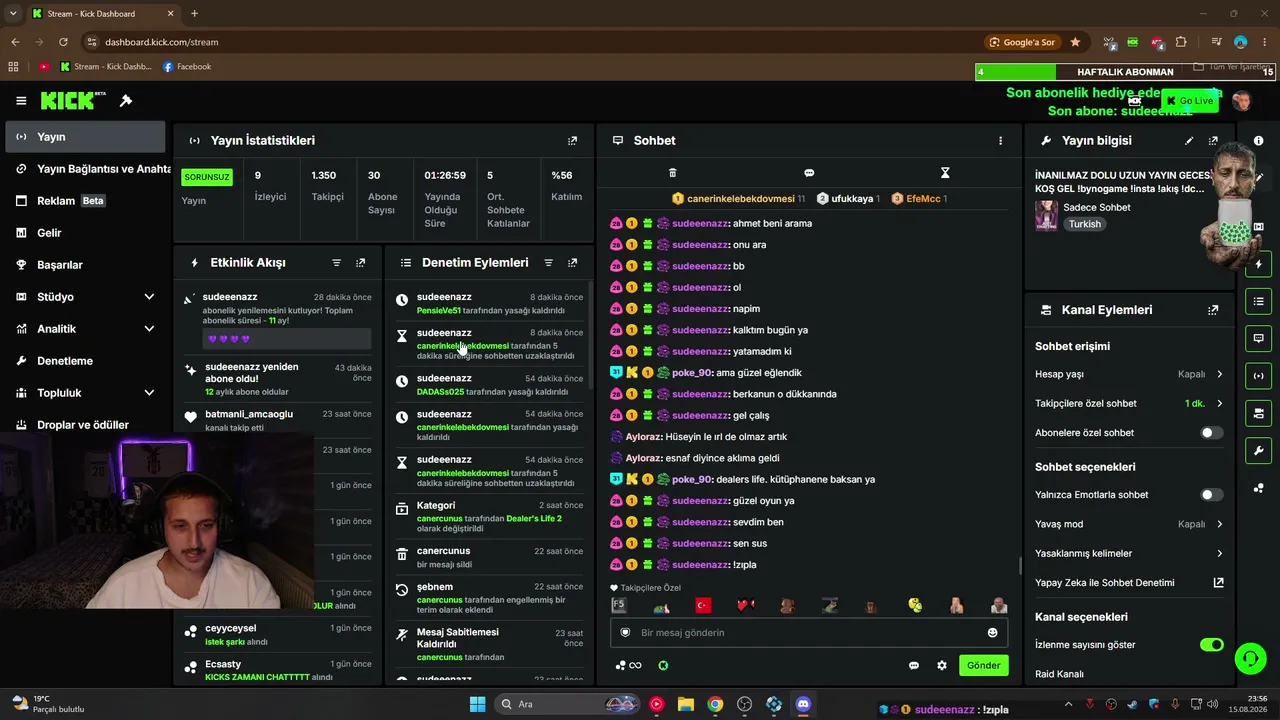Edit stream info with pencil icon

point(1189,141)
